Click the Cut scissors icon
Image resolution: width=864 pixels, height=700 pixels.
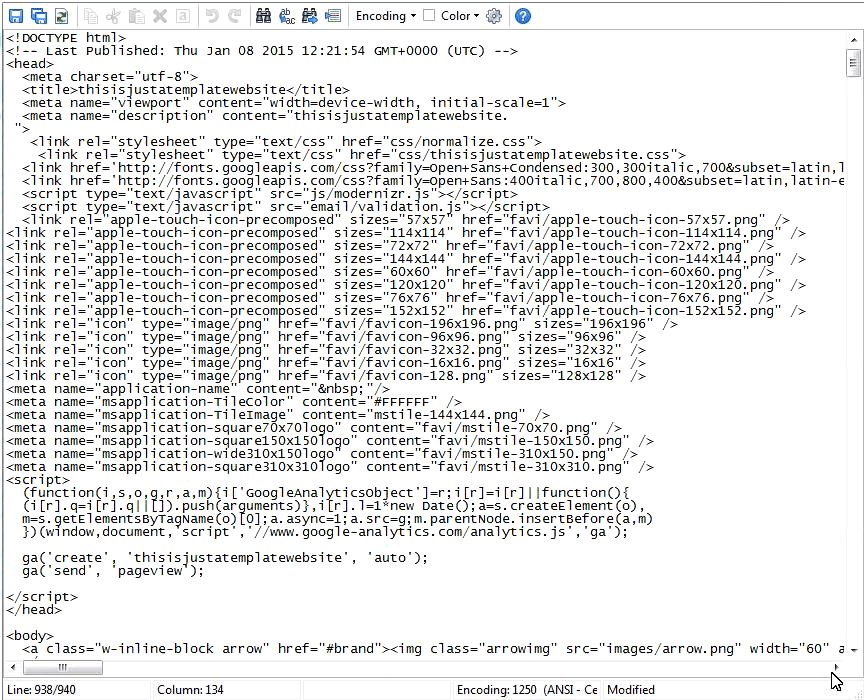[114, 16]
